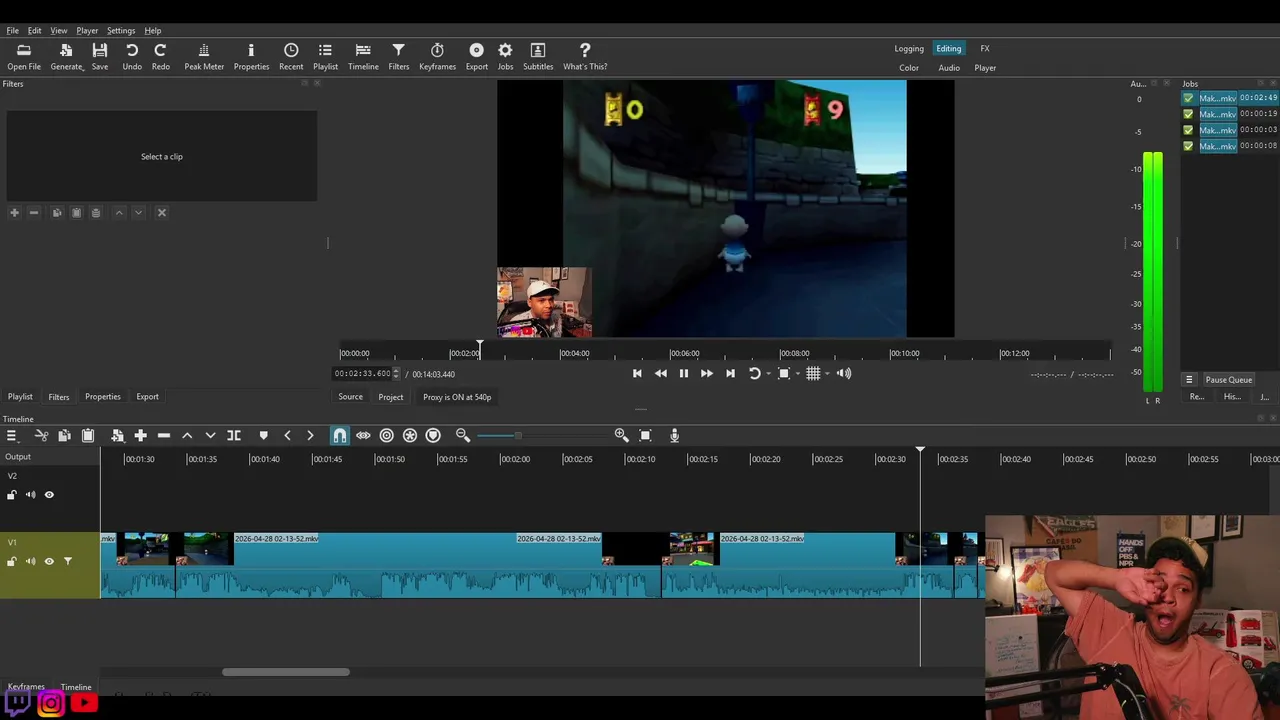Hide the V1 track
1280x720 pixels.
49,561
